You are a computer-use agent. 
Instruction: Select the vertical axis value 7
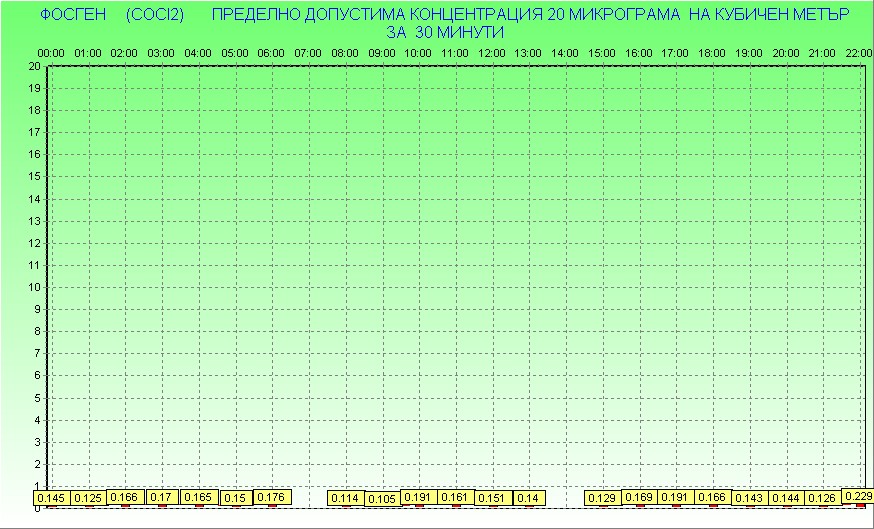tap(37, 354)
